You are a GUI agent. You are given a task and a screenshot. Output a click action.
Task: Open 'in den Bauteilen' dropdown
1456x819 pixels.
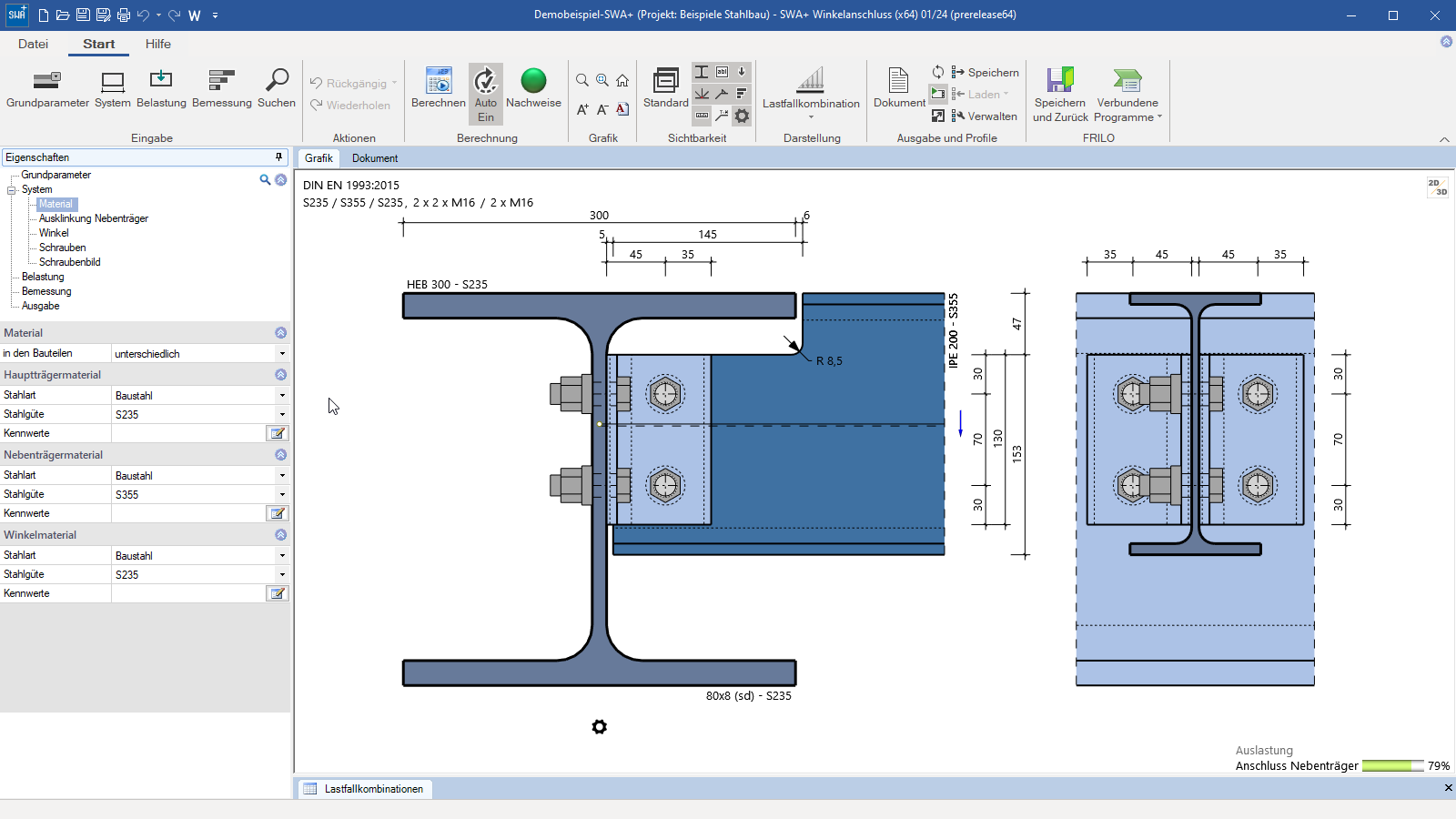[282, 354]
